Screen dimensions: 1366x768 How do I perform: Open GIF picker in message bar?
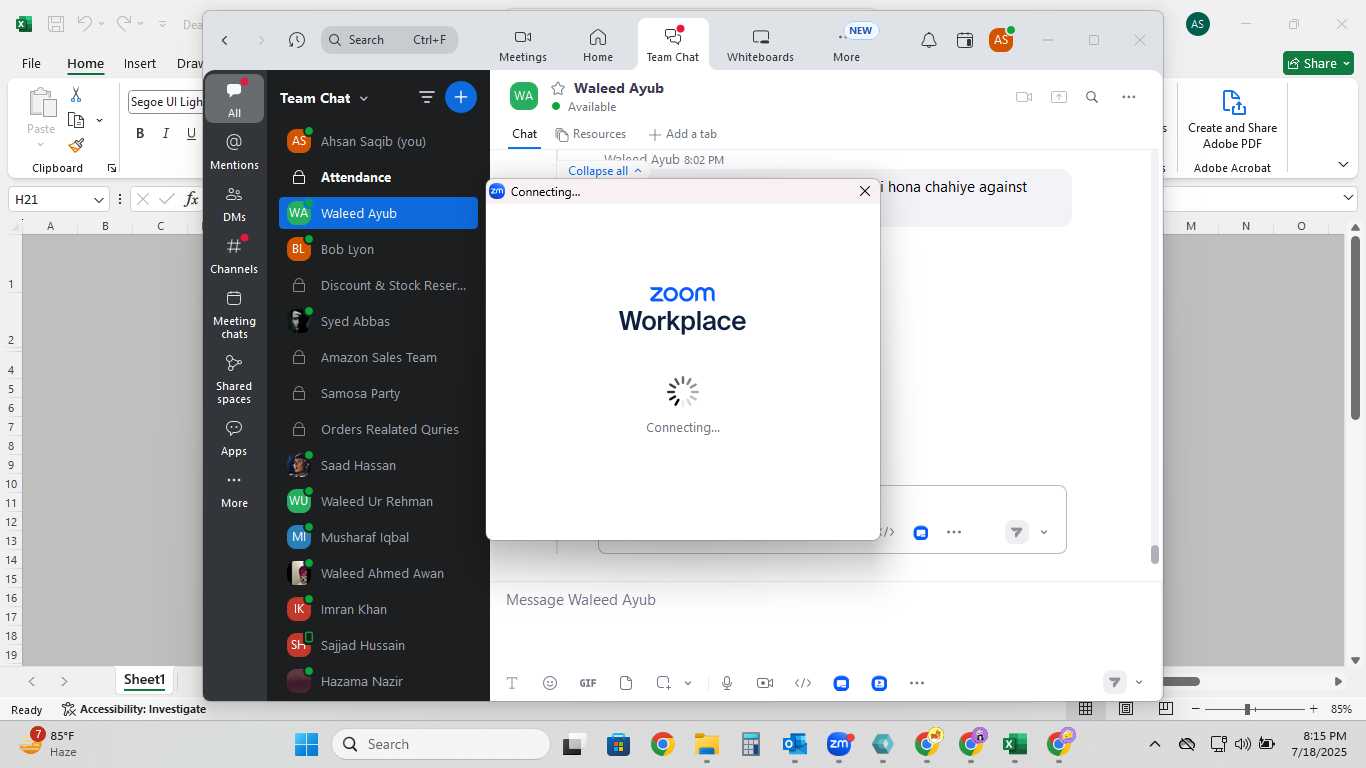pyautogui.click(x=588, y=683)
